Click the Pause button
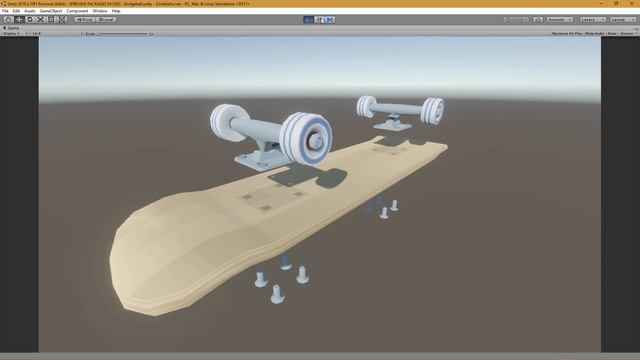This screenshot has width=640, height=360. tap(320, 20)
